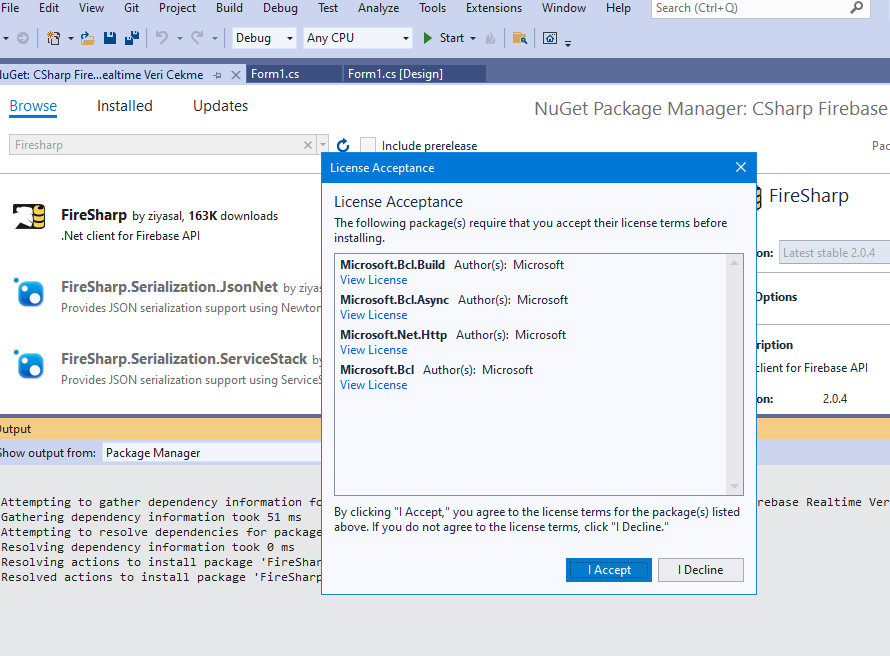Click the Find in Files folder icon
This screenshot has height=656, width=890.
pyautogui.click(x=519, y=38)
